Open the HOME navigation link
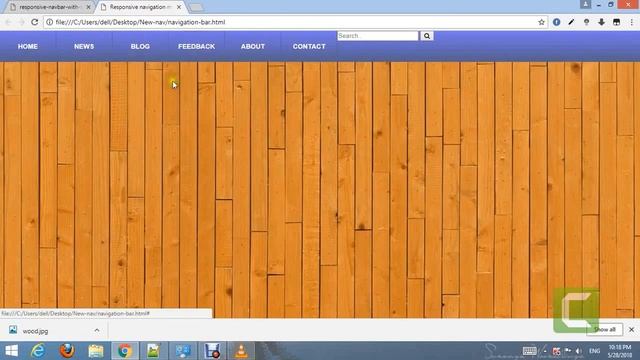640x360 pixels. coord(28,47)
